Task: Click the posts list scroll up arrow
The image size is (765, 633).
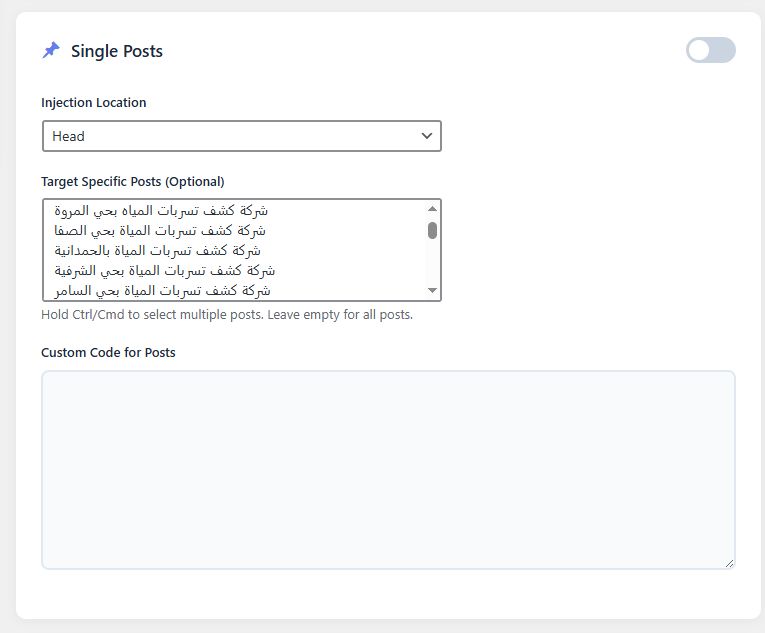Action: point(433,209)
